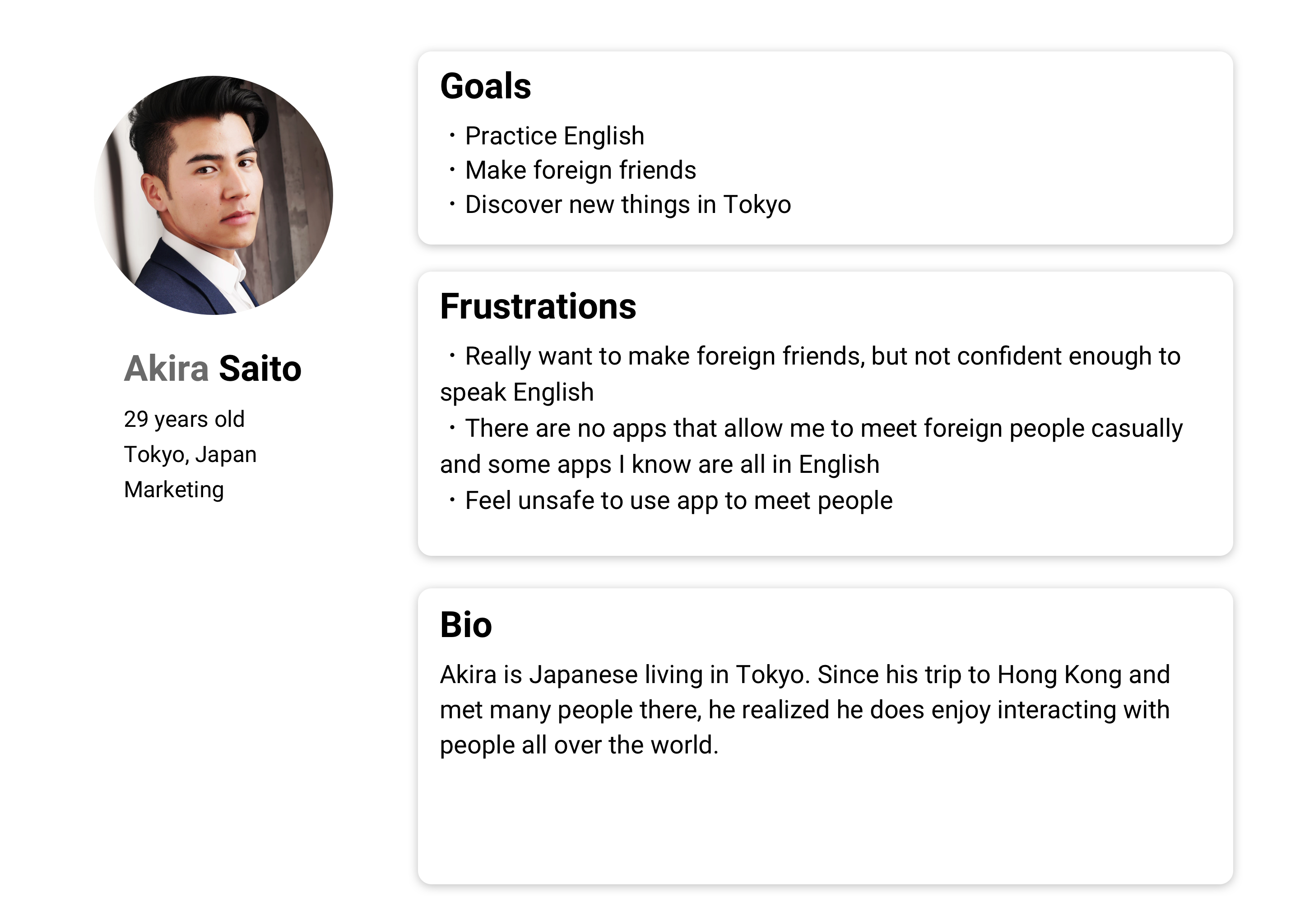Click the bold surname "Saito"
This screenshot has width=1300, height=924.
point(260,368)
